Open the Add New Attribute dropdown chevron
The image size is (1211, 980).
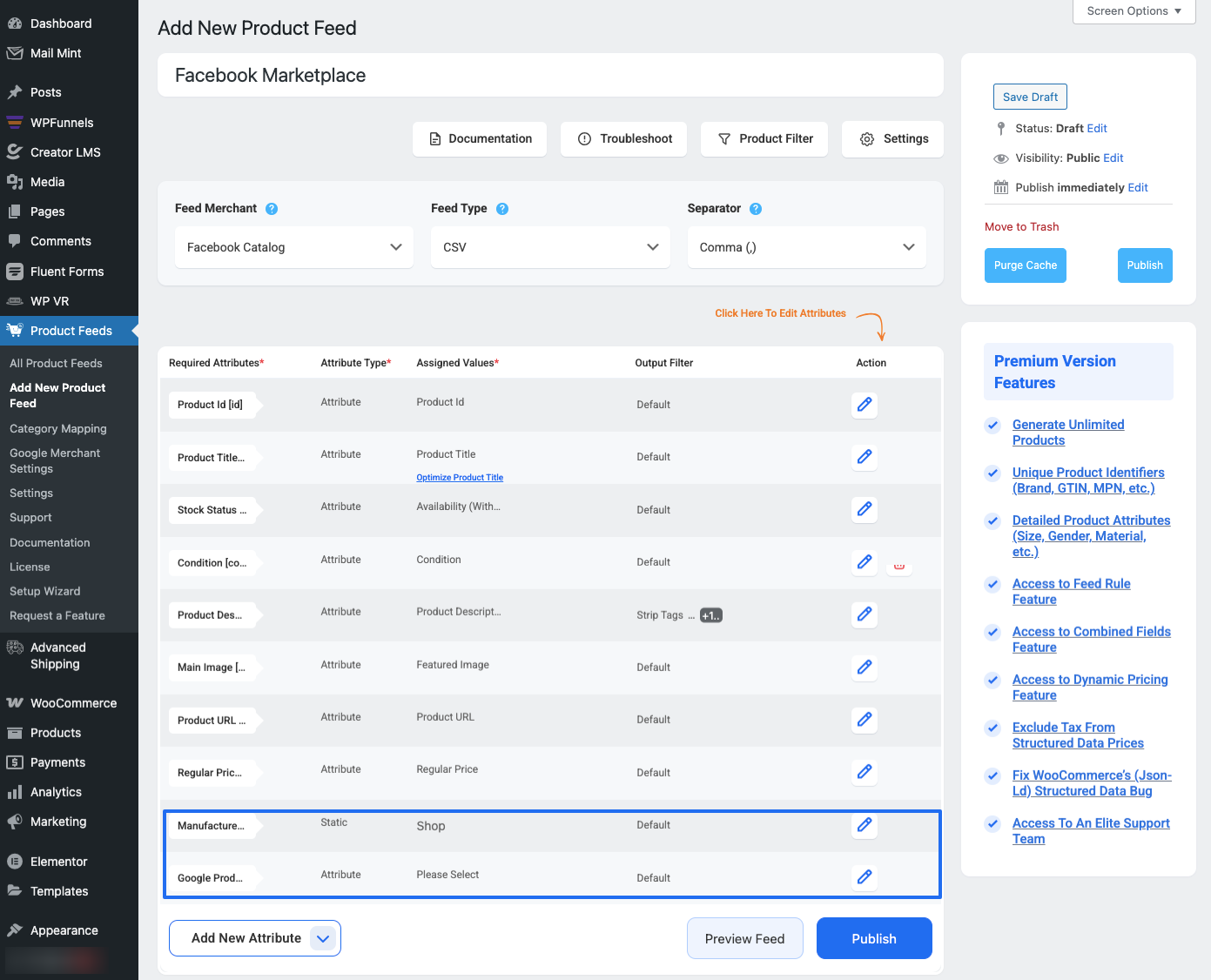(x=323, y=938)
